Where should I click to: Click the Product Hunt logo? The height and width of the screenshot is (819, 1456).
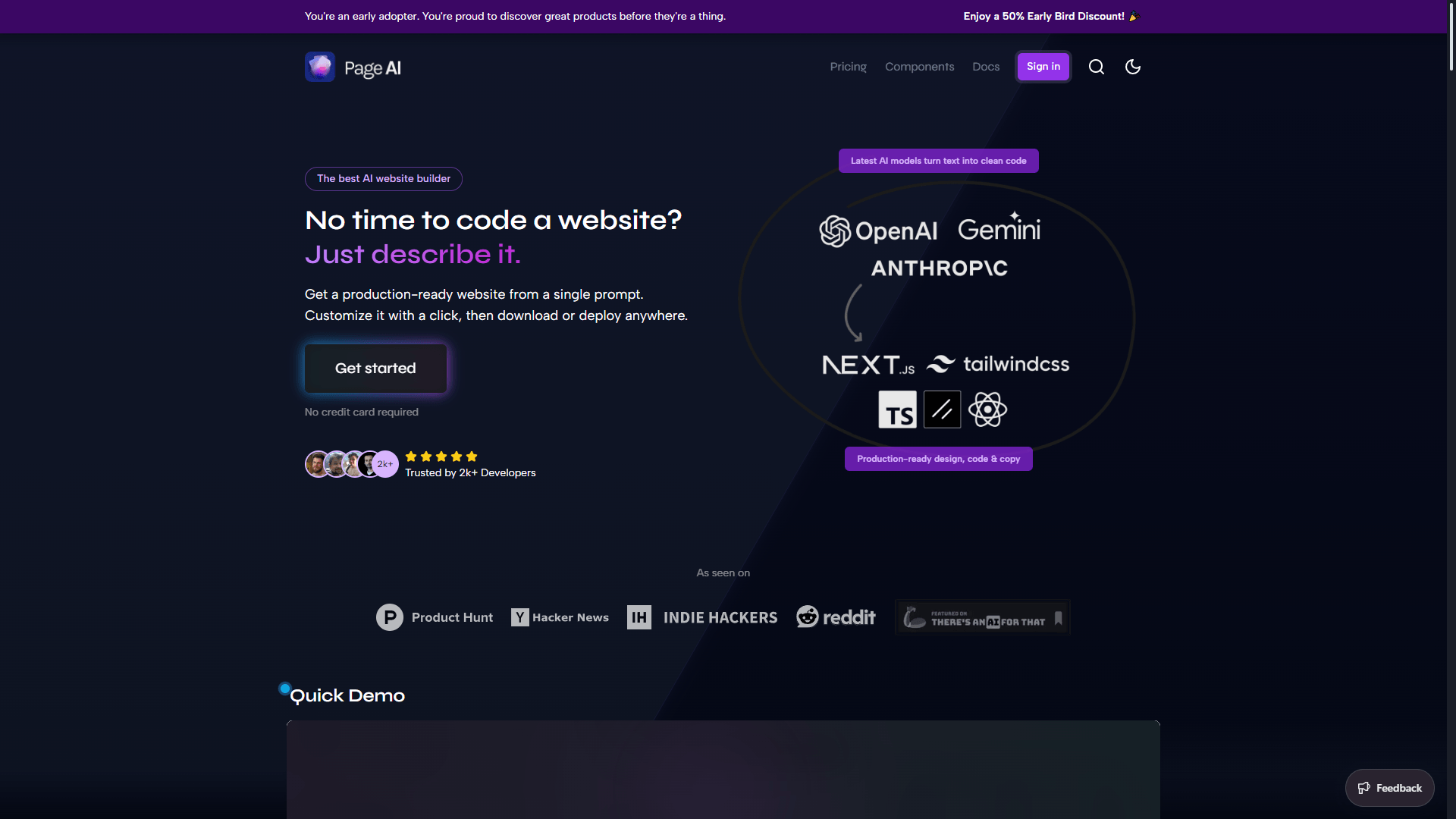(435, 617)
